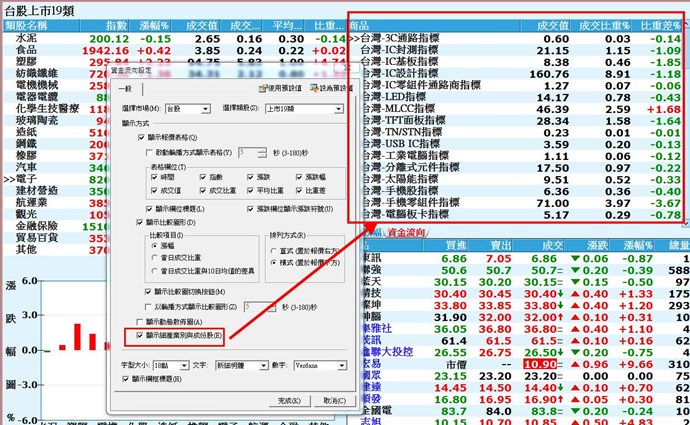Enable the 顯示動態散佈圖 checkbox
Screen dimensions: 690x425
(x=139, y=322)
